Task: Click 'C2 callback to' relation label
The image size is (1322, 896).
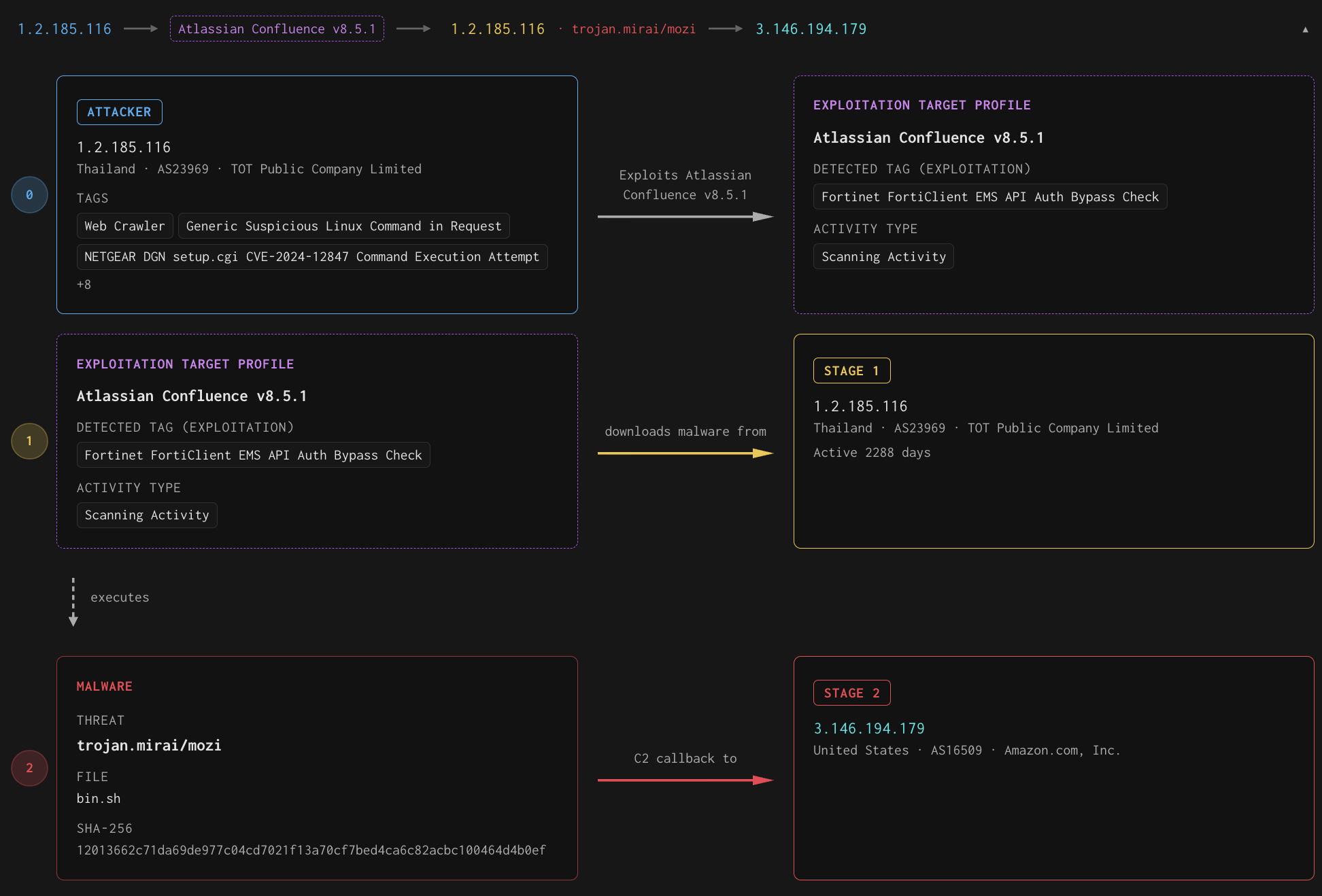Action: [685, 759]
